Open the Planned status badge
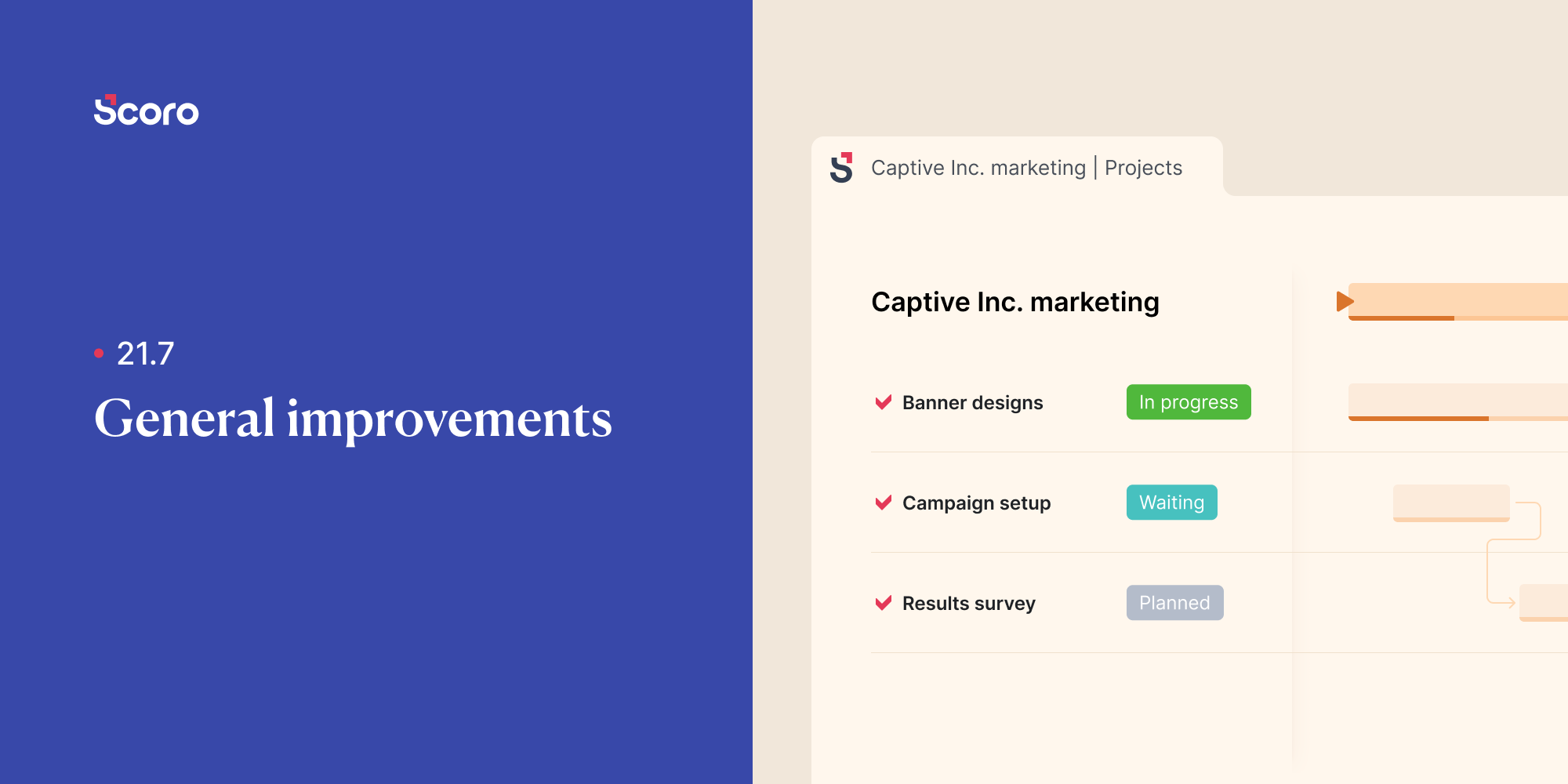This screenshot has height=784, width=1568. tap(1174, 603)
